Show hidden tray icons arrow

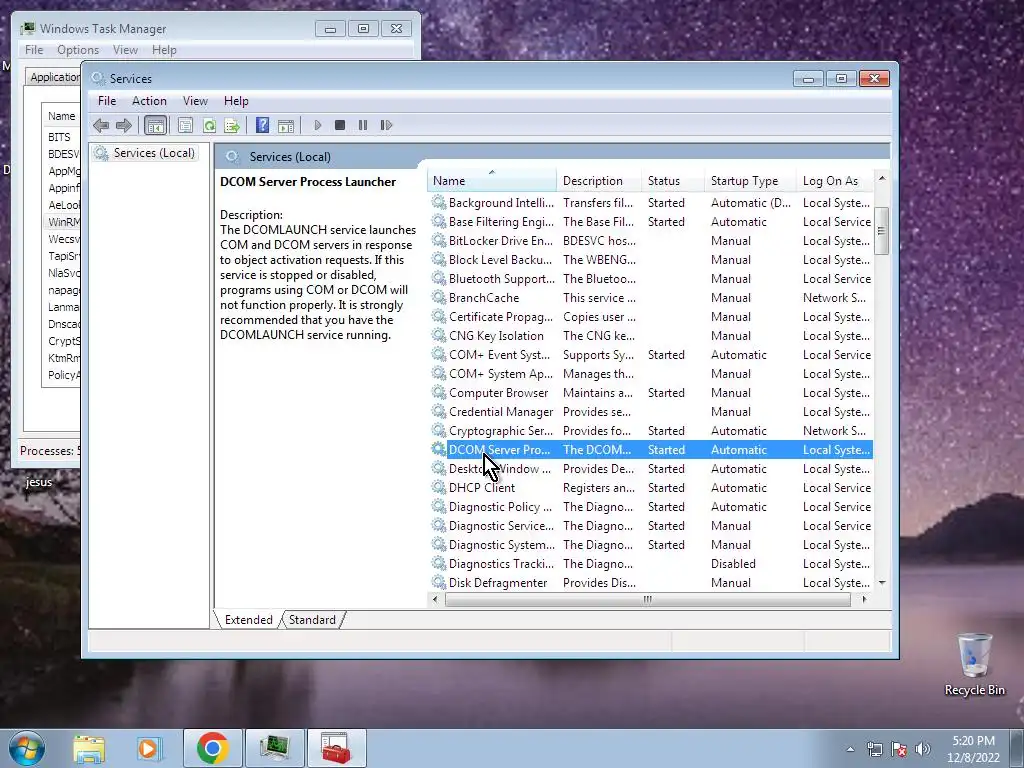(850, 749)
